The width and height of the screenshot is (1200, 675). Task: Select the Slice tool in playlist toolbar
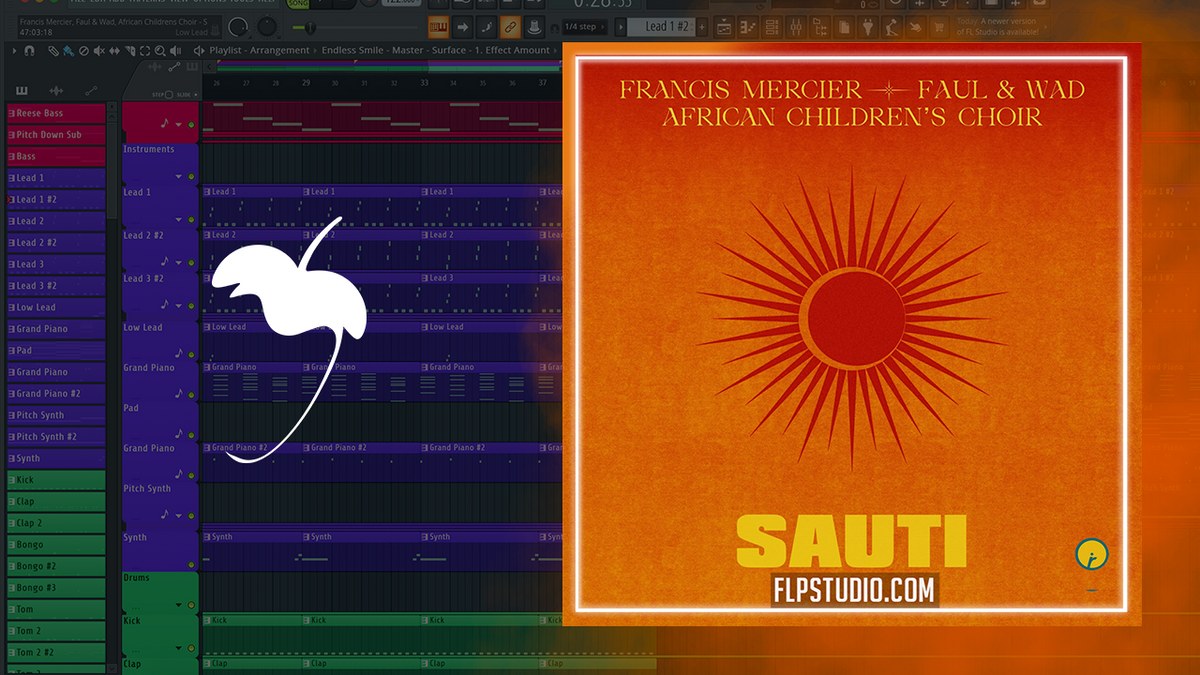click(130, 50)
